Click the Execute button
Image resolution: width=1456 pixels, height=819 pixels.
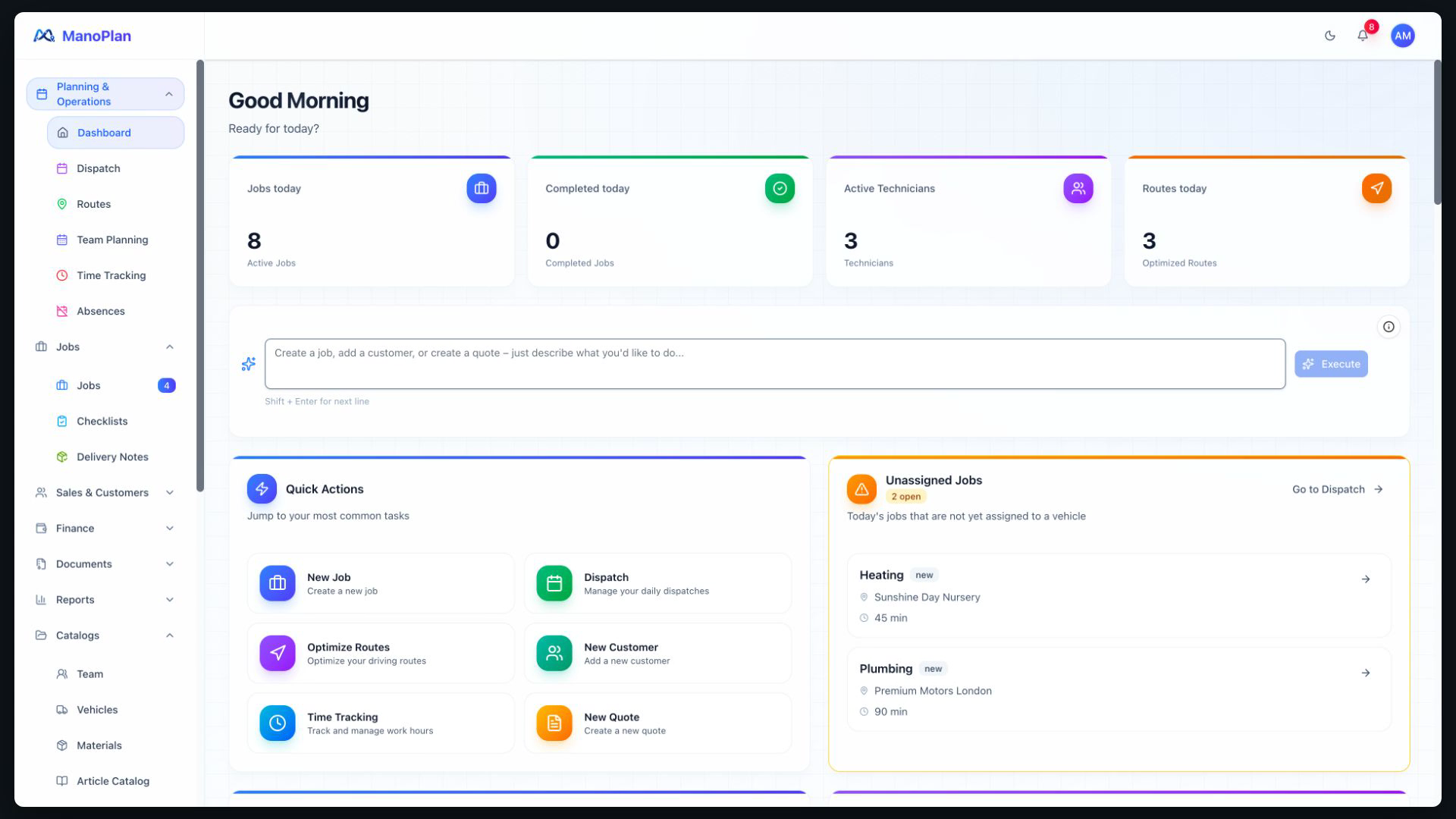coord(1331,364)
